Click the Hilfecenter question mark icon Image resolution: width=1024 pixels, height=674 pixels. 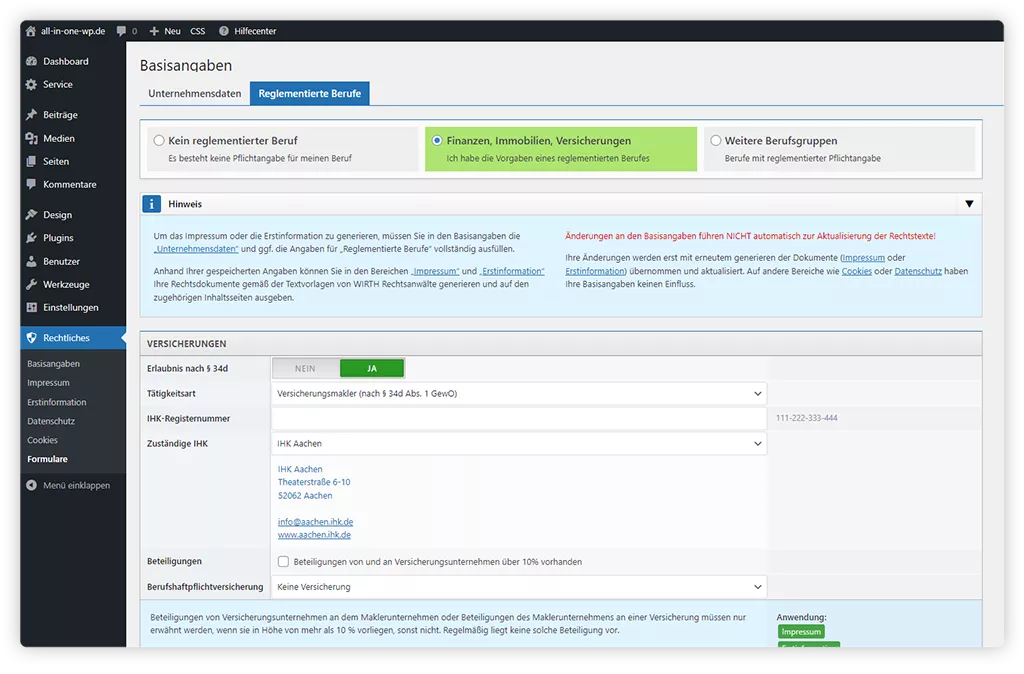click(x=223, y=31)
